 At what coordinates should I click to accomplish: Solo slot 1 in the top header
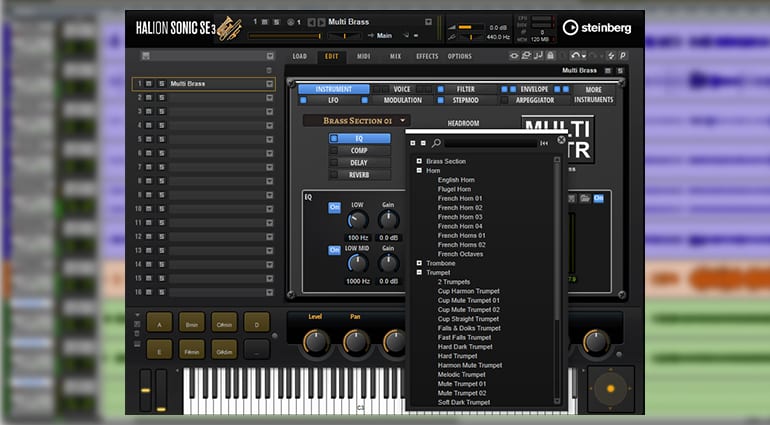[276, 22]
